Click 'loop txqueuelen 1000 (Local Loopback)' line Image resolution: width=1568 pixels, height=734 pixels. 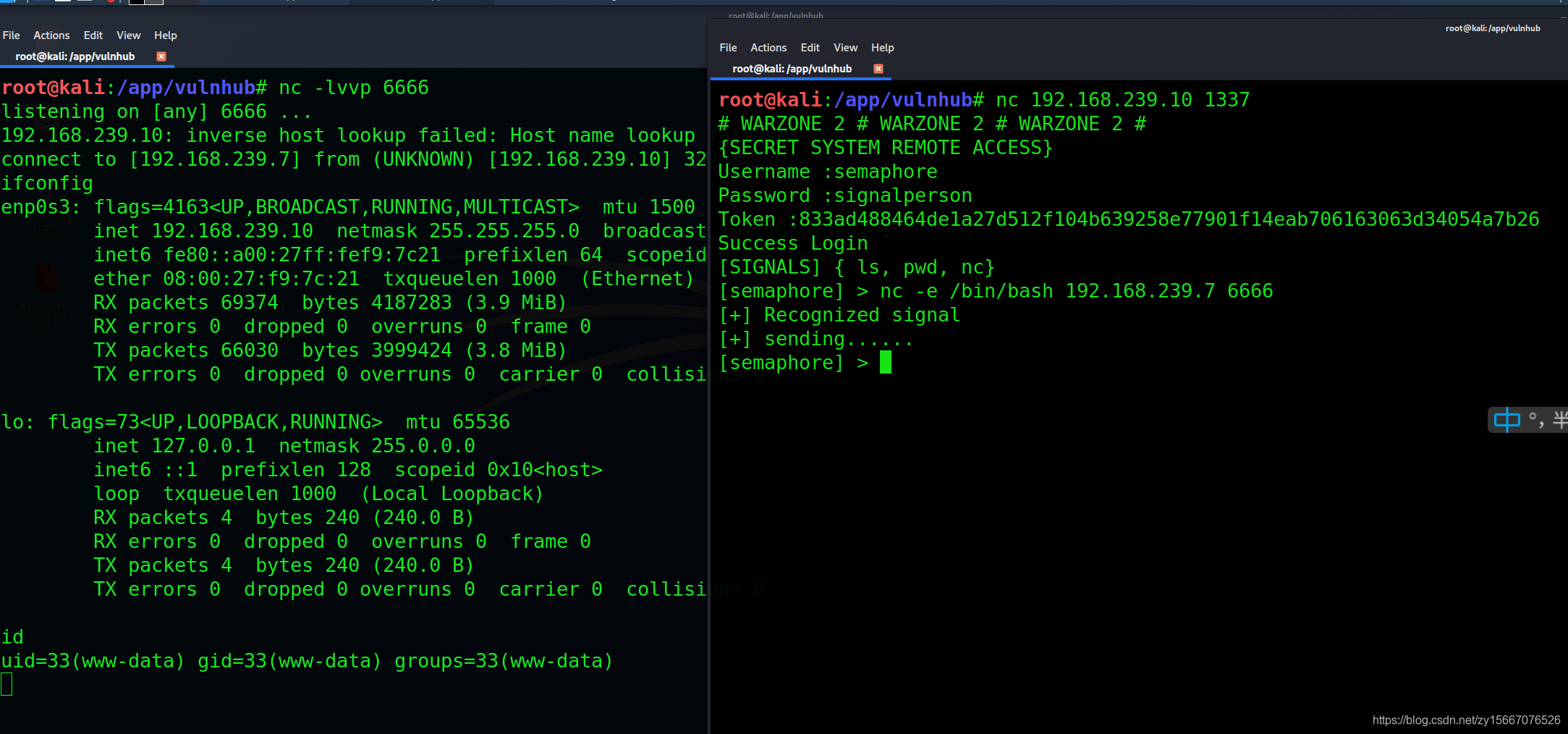pyautogui.click(x=318, y=494)
